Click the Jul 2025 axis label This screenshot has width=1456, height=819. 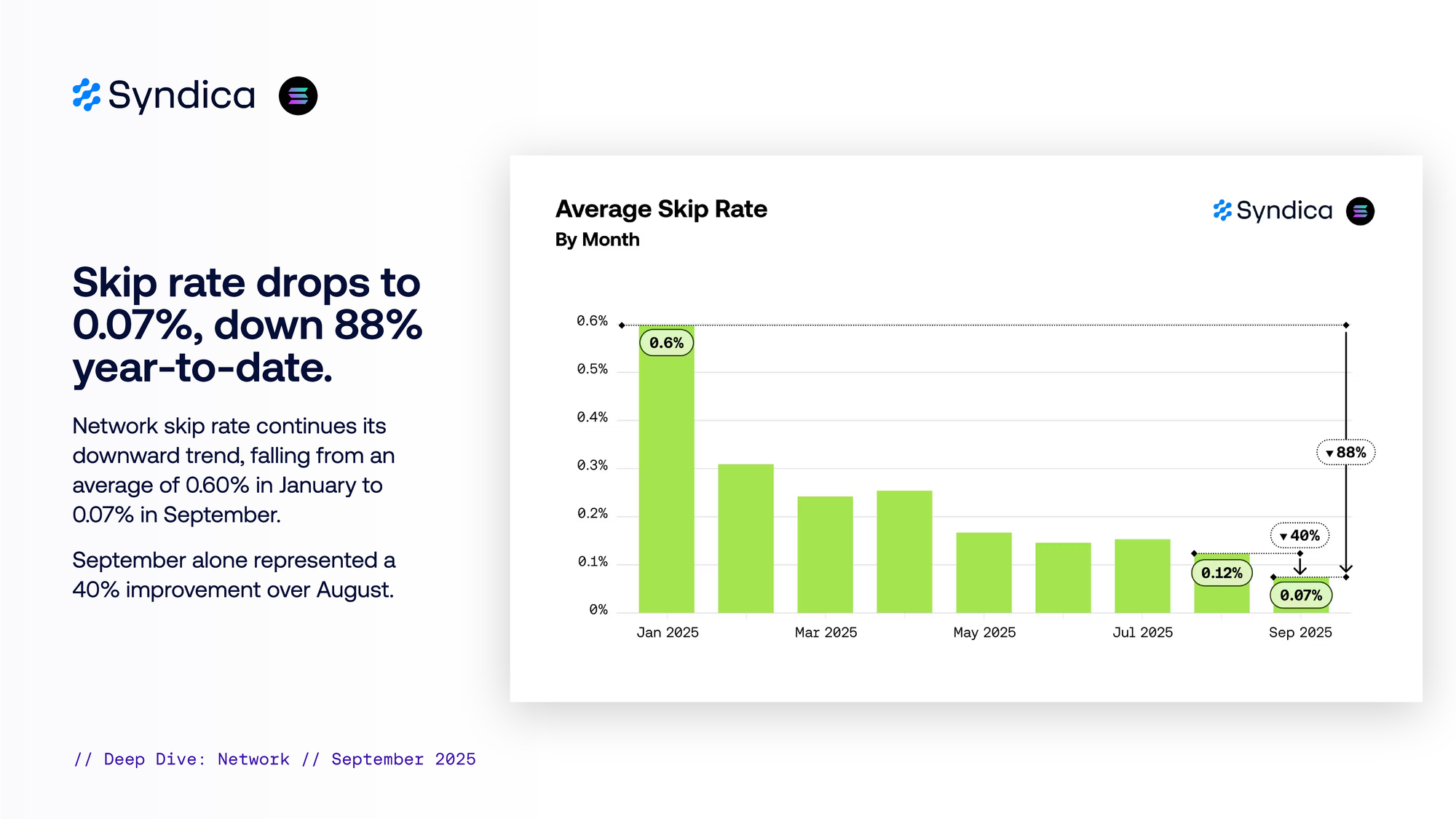tap(1142, 633)
